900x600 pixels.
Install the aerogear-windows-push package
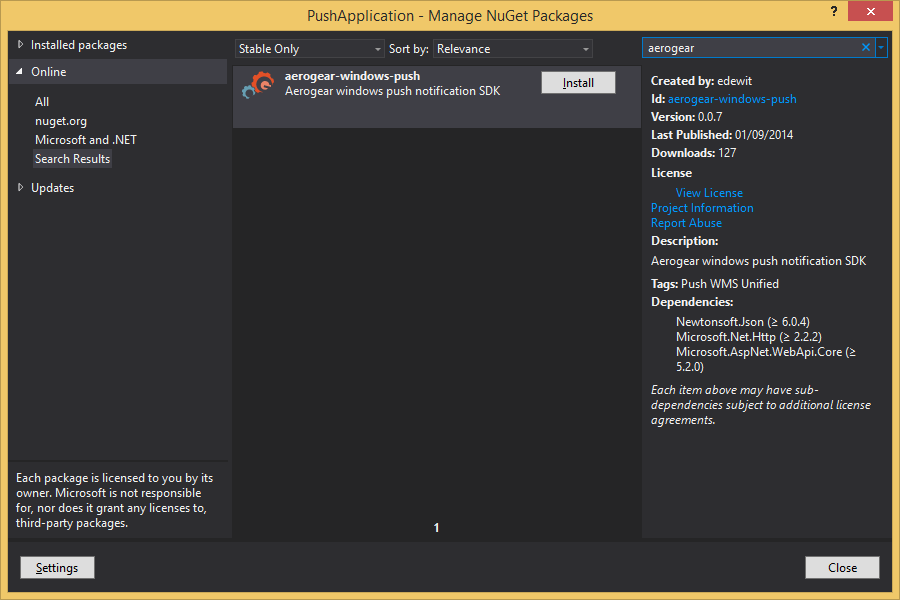point(578,82)
